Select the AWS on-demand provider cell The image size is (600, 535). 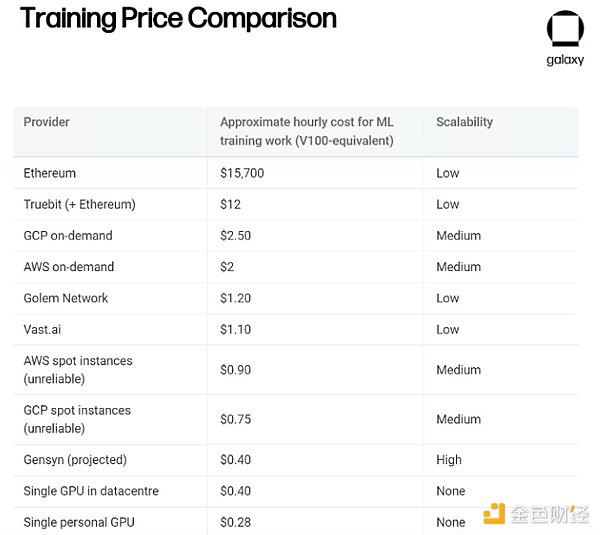(69, 267)
